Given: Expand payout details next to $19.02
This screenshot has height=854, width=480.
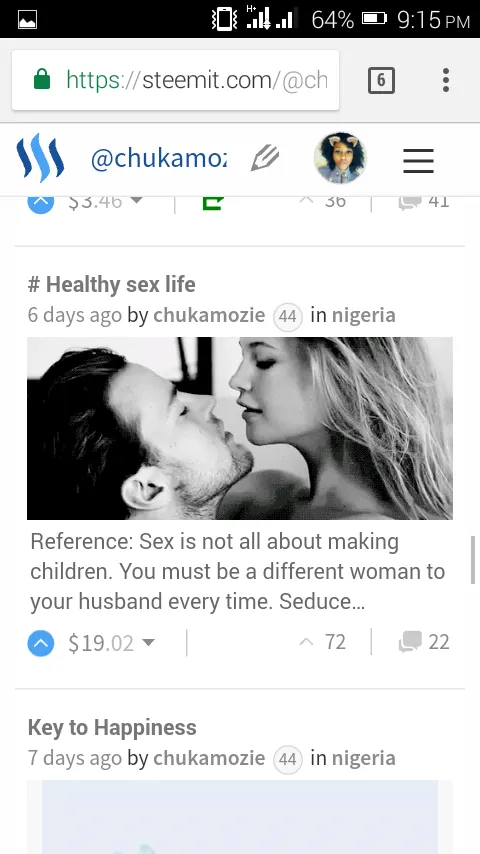Looking at the screenshot, I should 148,643.
